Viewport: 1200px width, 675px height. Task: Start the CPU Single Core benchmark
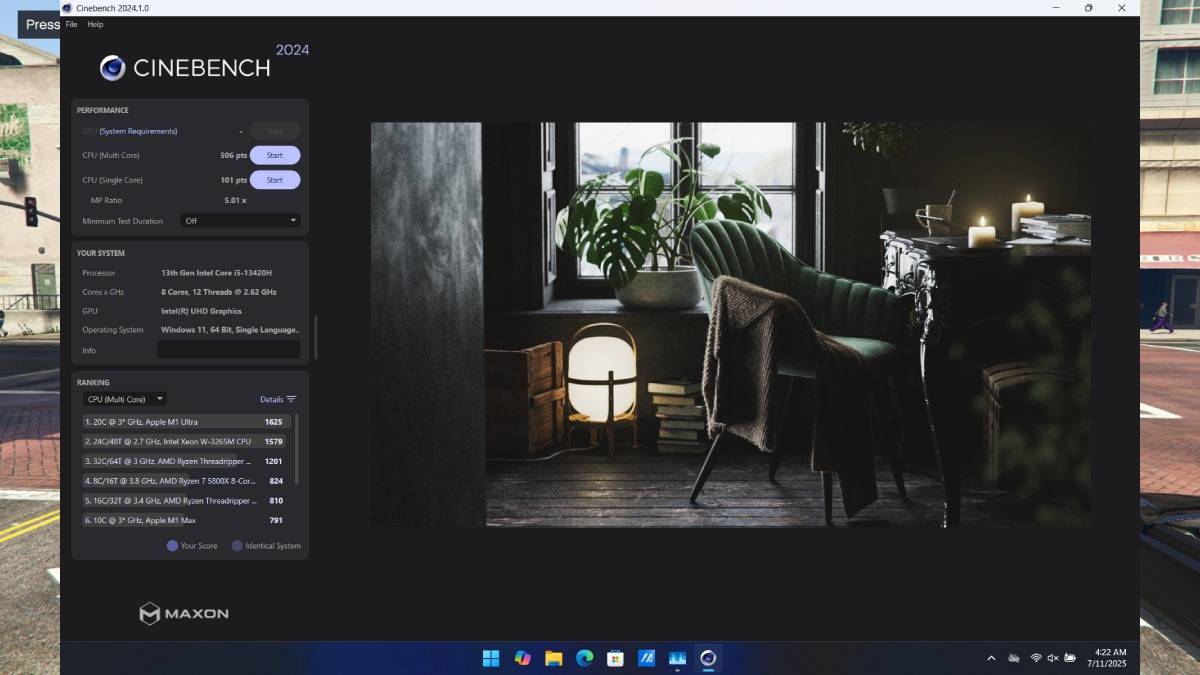(x=274, y=180)
